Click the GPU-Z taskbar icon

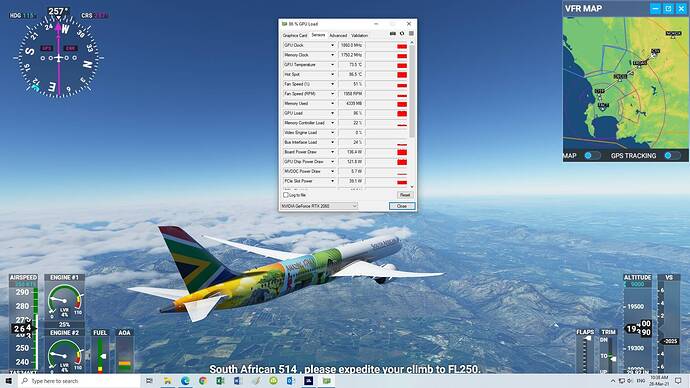327,381
